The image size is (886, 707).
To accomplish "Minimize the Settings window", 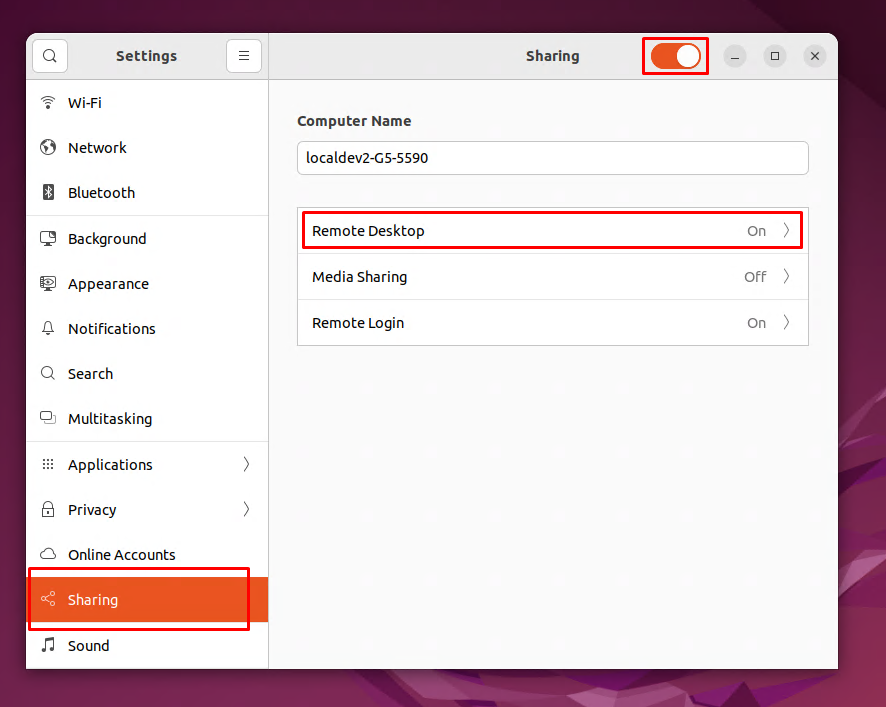I will [735, 56].
